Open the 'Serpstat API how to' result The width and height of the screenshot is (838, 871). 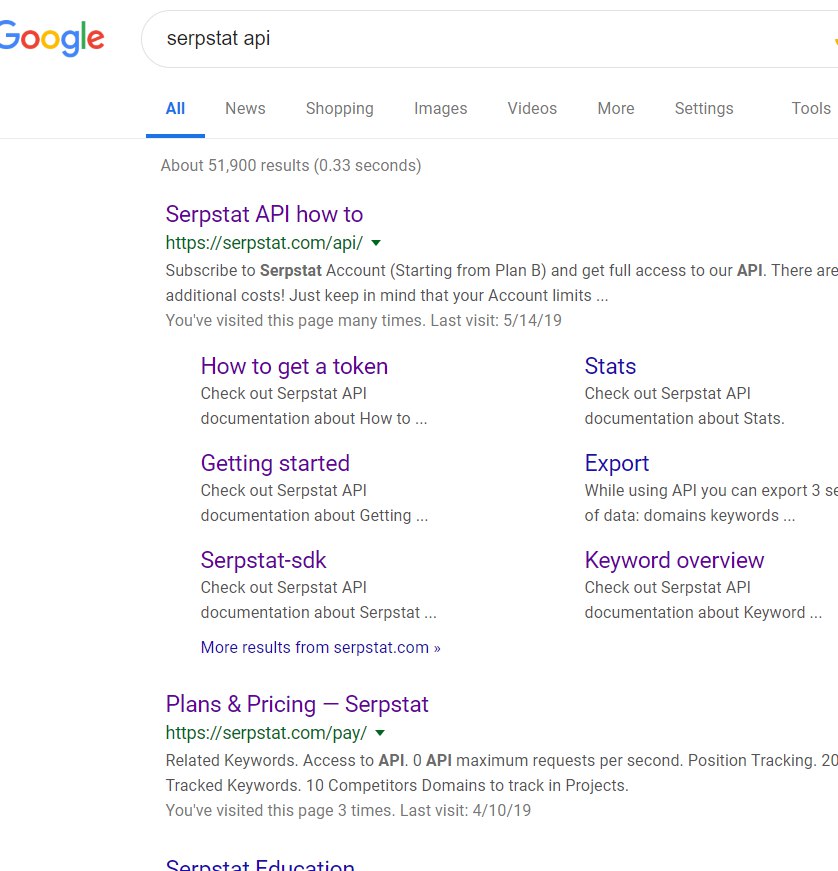(264, 214)
